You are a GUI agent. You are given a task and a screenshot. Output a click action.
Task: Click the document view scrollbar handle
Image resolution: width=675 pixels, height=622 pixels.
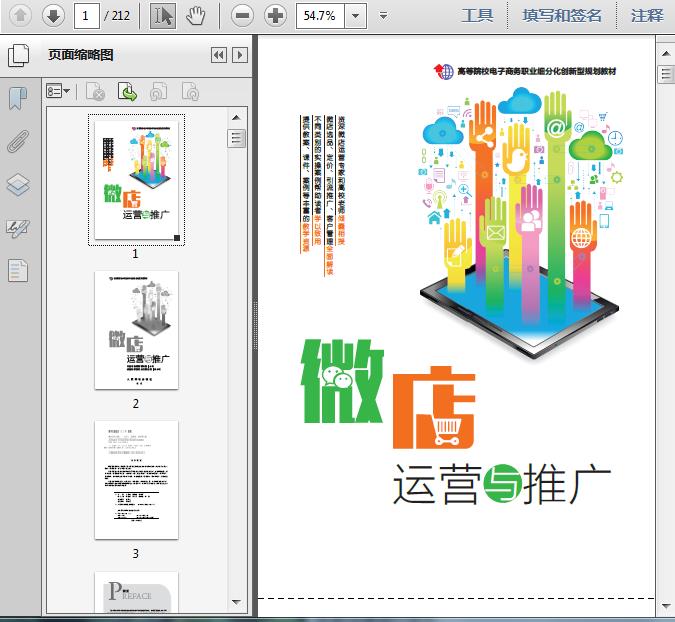tap(666, 74)
